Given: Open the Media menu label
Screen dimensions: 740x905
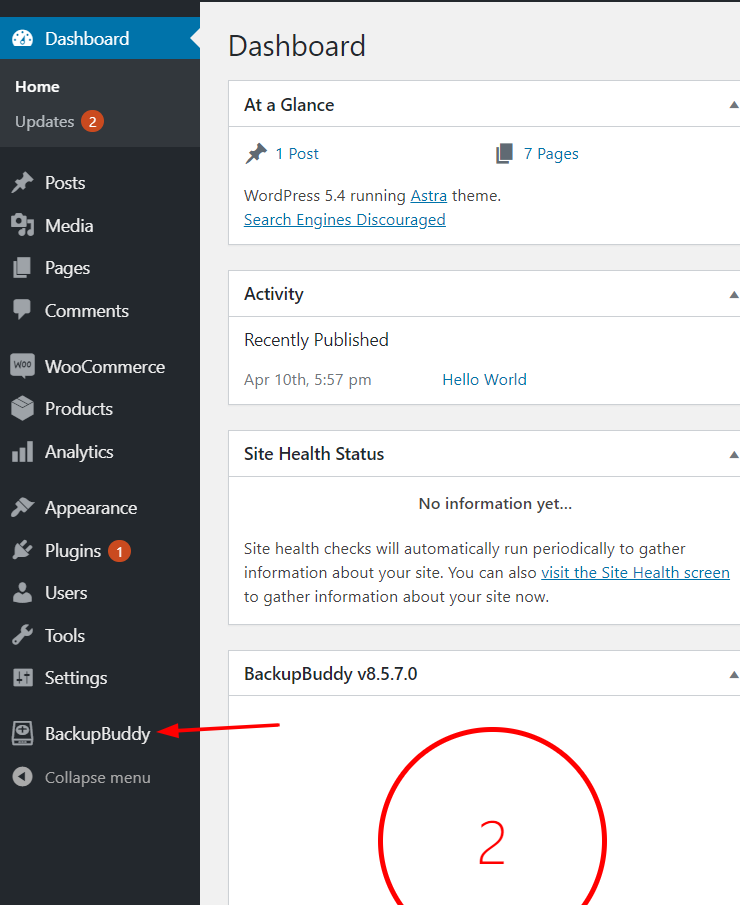Looking at the screenshot, I should (69, 226).
